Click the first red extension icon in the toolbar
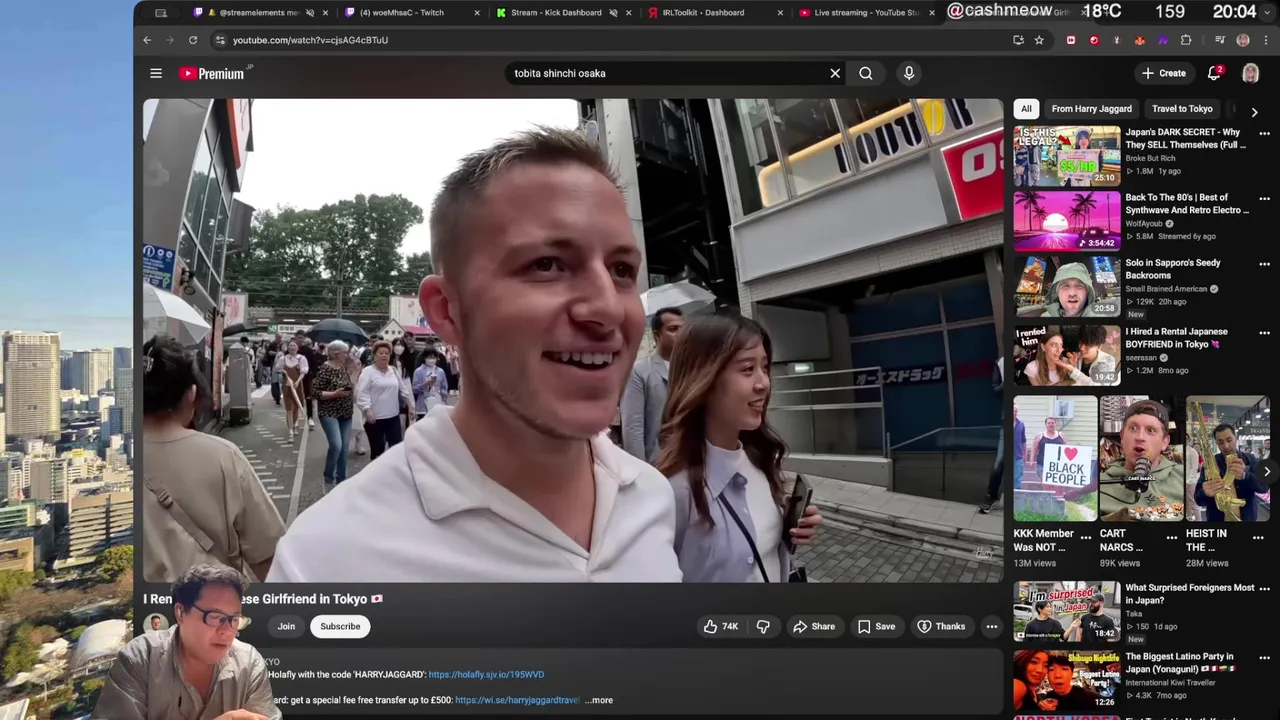Screen dimensions: 1280x720 click(x=1071, y=40)
